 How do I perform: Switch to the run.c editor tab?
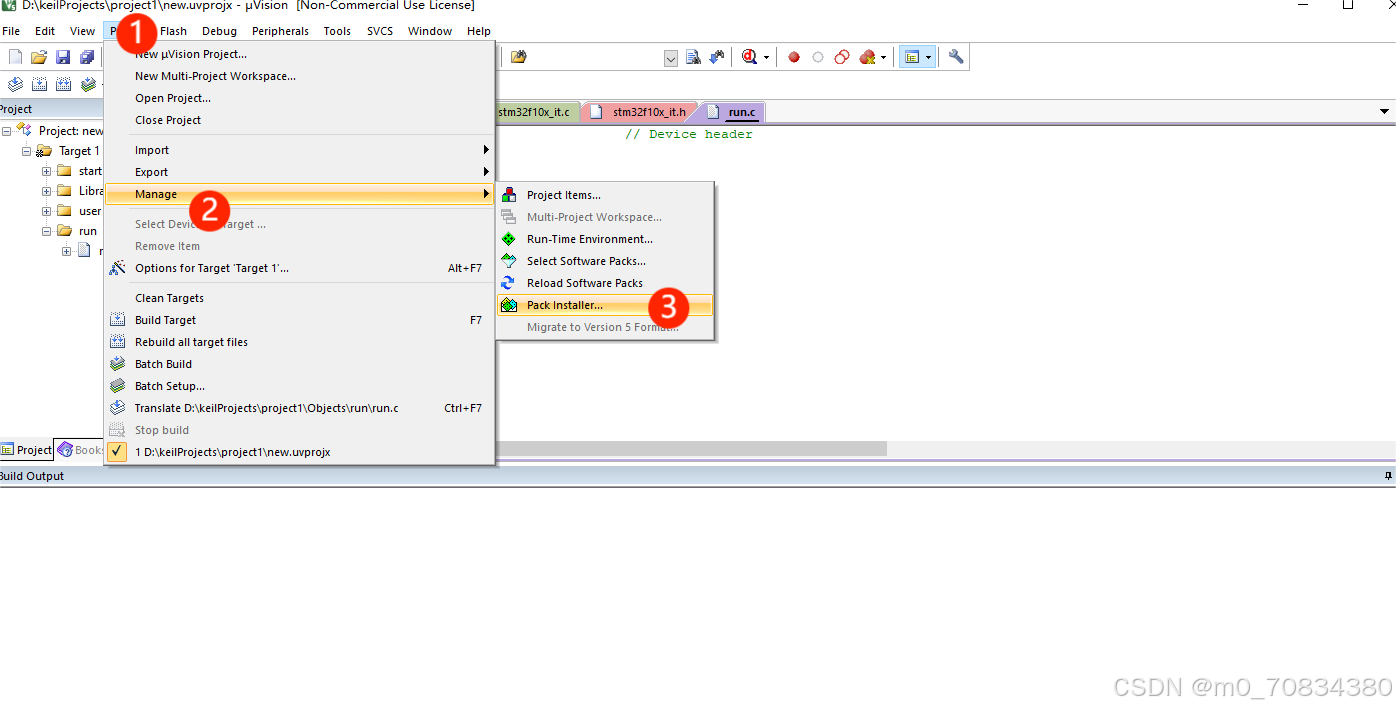coord(733,112)
